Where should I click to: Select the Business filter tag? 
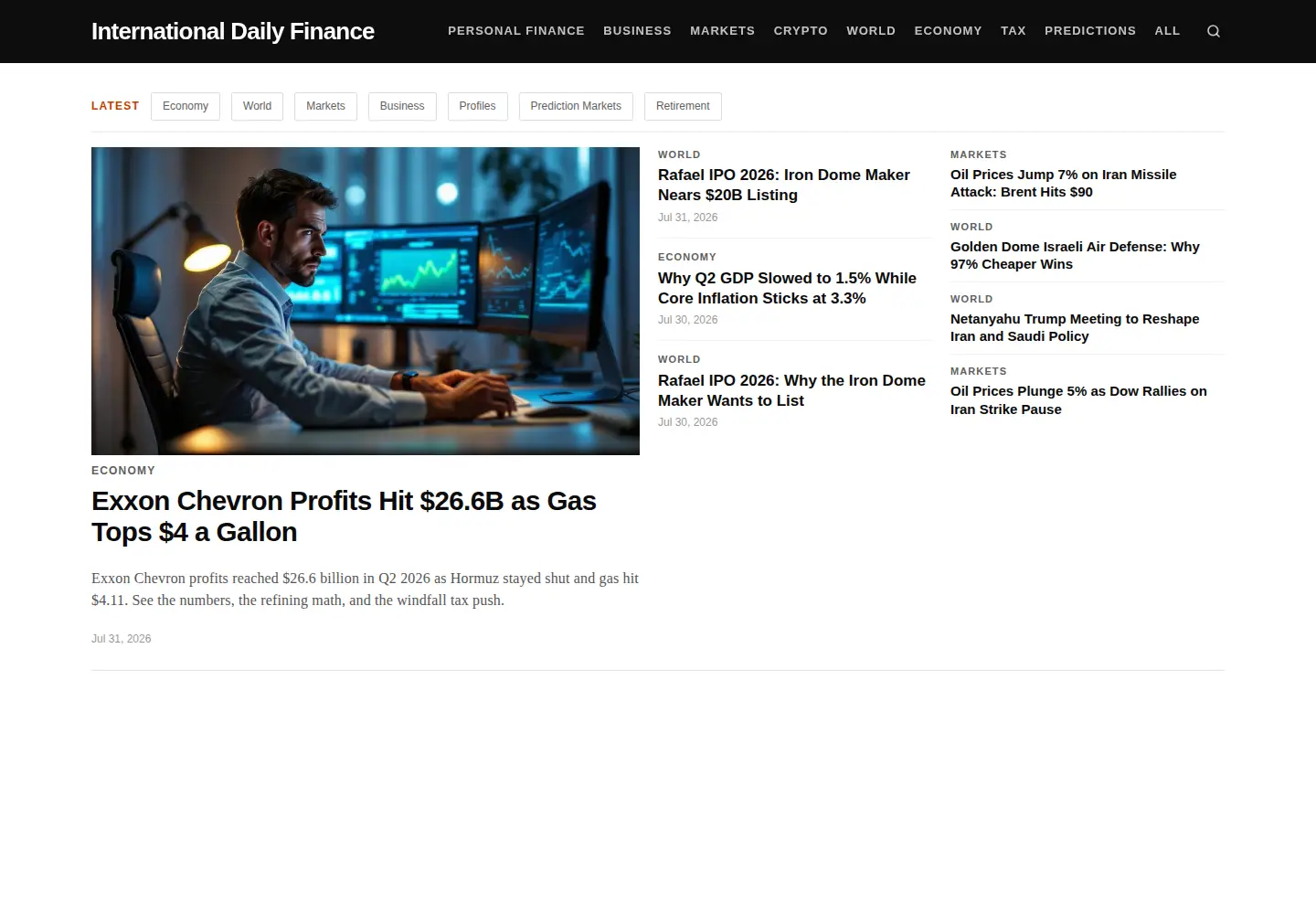tap(402, 106)
